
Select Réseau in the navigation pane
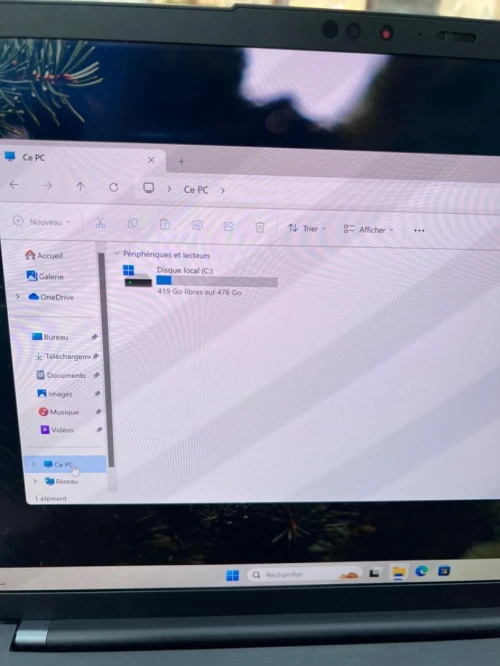tap(62, 481)
